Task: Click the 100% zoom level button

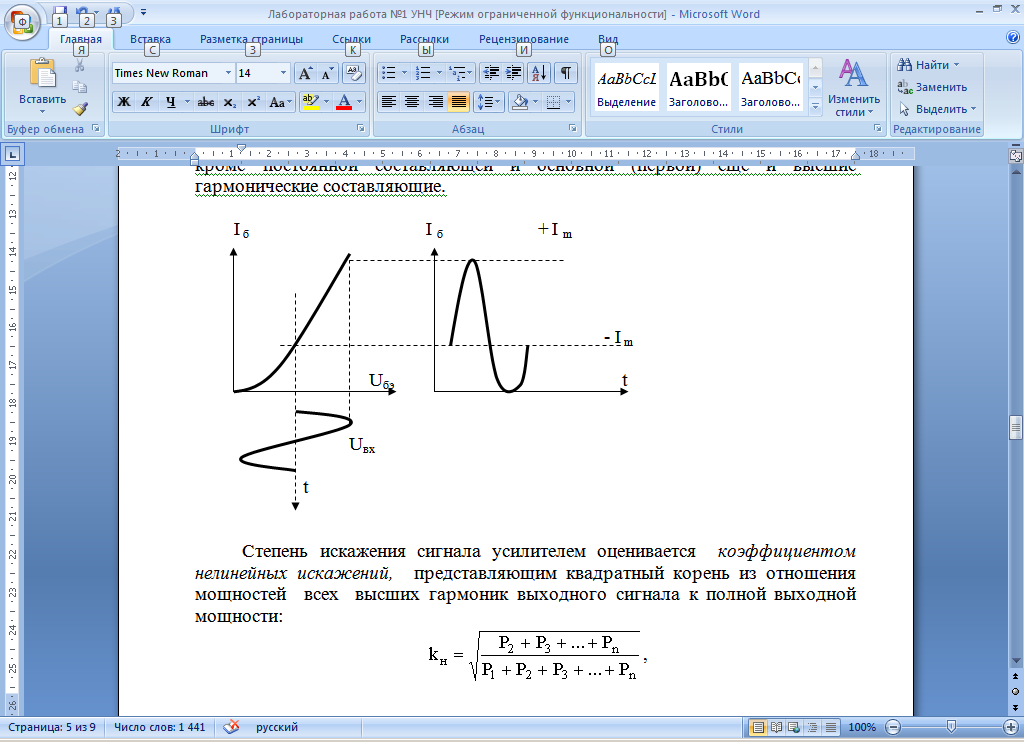Action: (862, 727)
